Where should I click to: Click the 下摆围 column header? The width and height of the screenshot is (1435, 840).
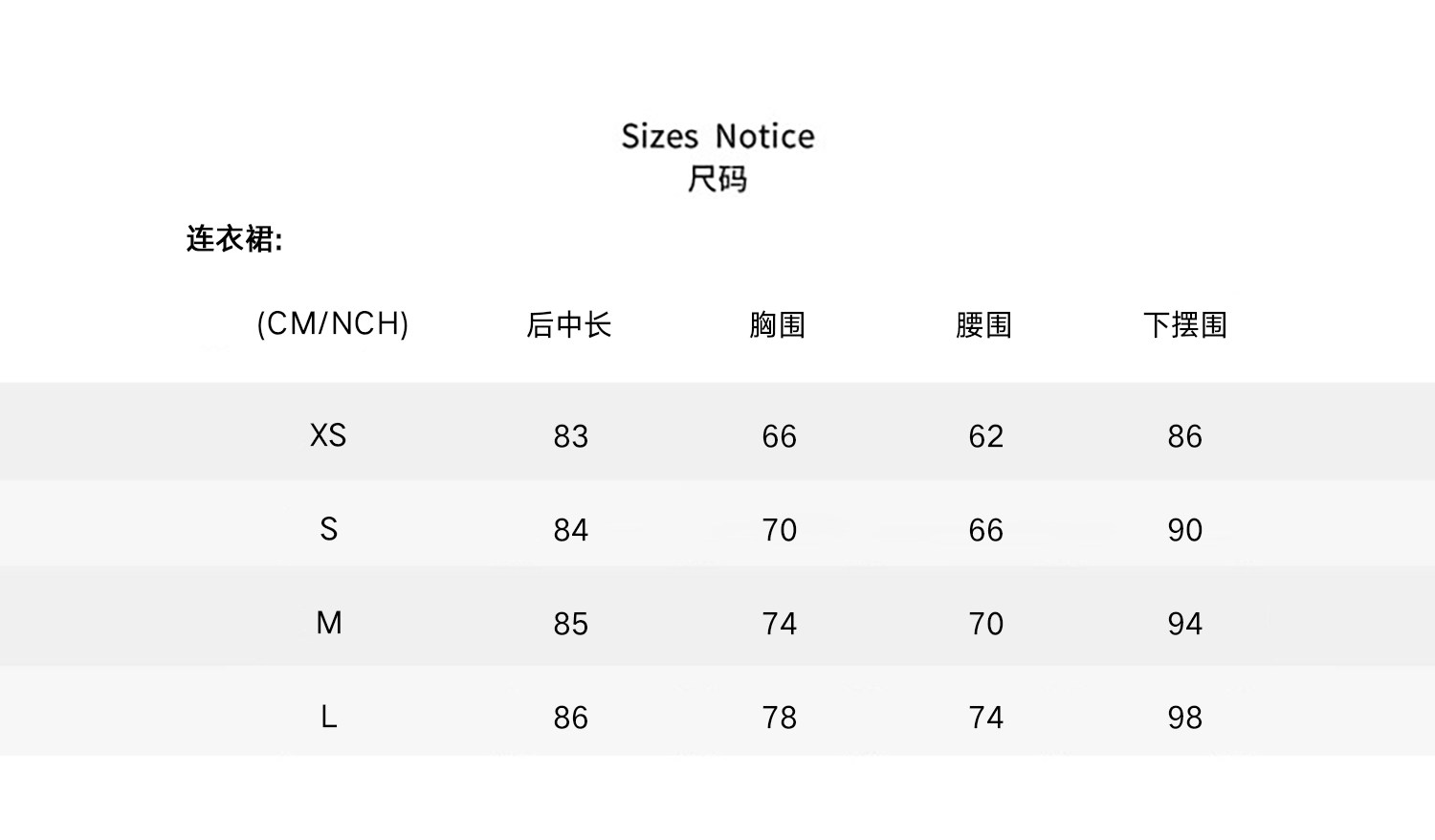[x=1184, y=325]
